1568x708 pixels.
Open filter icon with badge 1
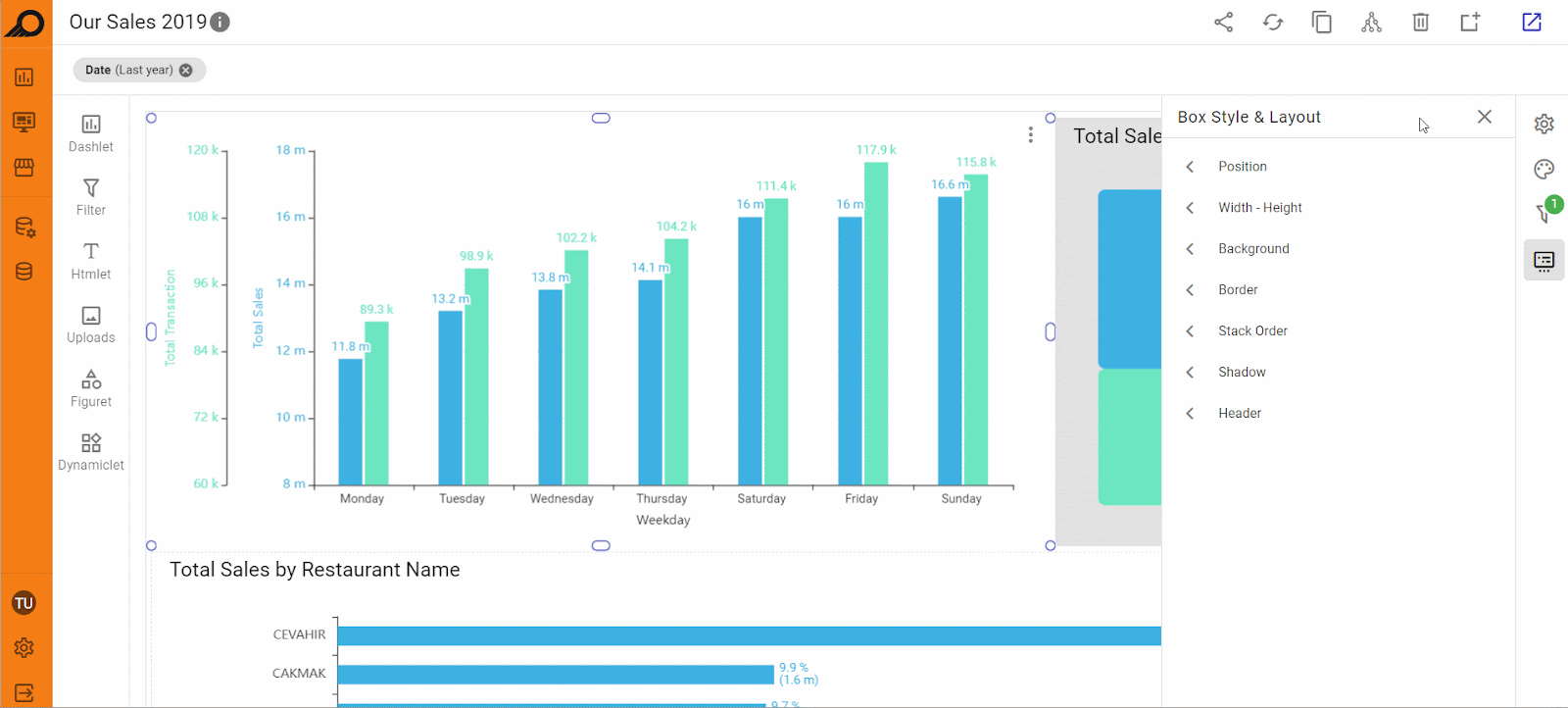tap(1546, 210)
